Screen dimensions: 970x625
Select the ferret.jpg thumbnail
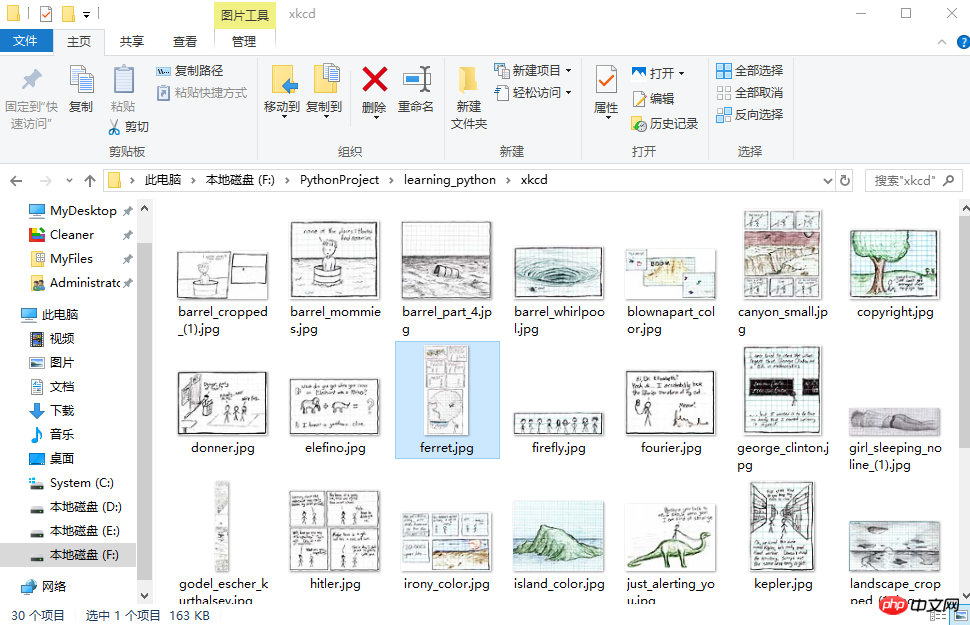pyautogui.click(x=447, y=400)
